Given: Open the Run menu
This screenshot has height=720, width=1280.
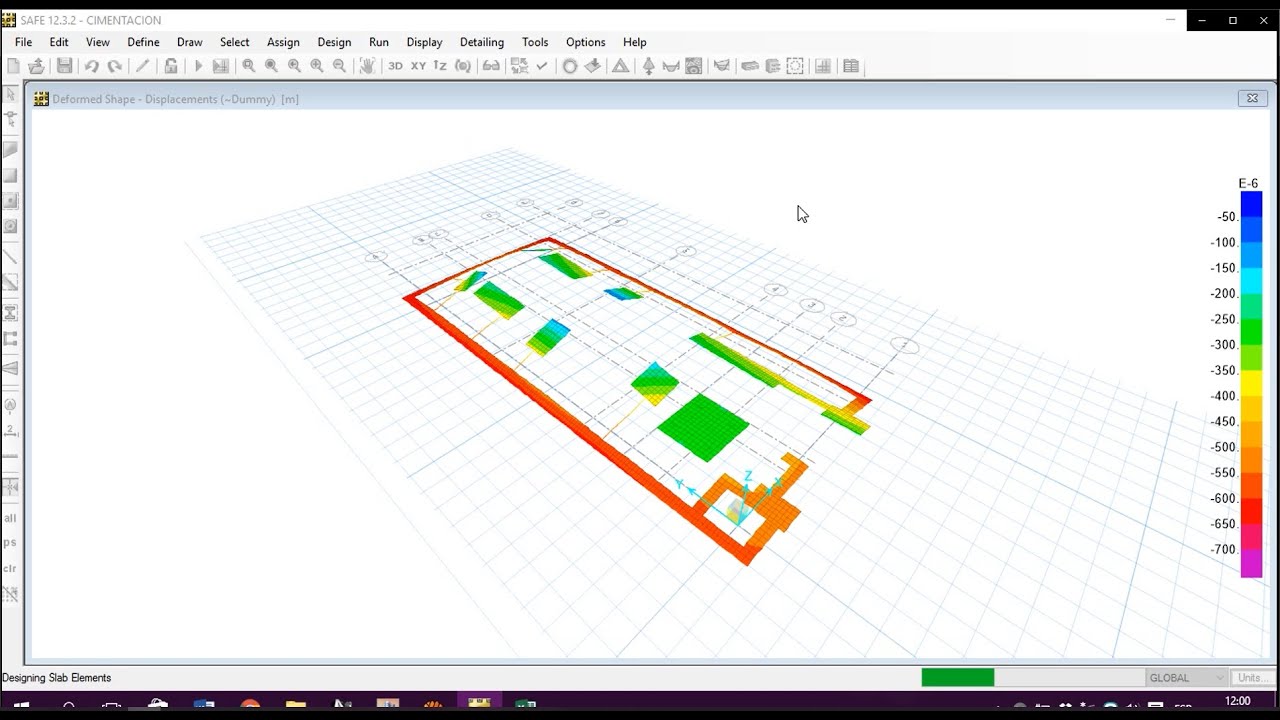Looking at the screenshot, I should pyautogui.click(x=378, y=42).
